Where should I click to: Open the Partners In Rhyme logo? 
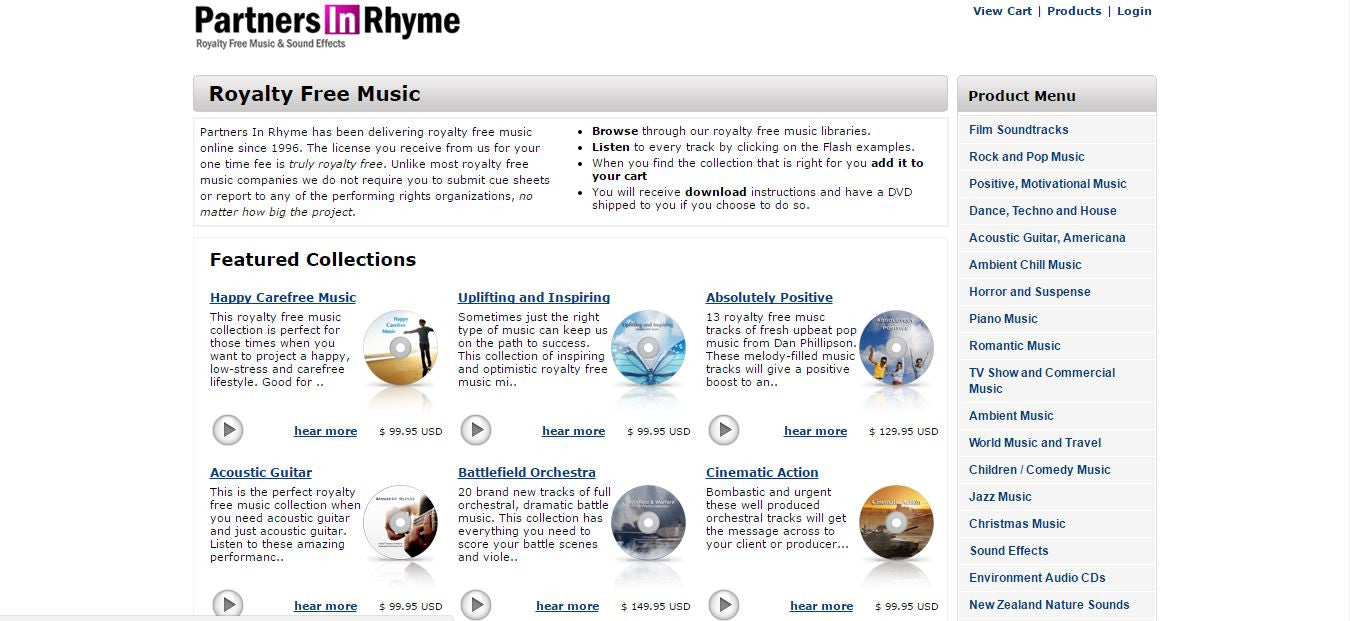[x=327, y=27]
